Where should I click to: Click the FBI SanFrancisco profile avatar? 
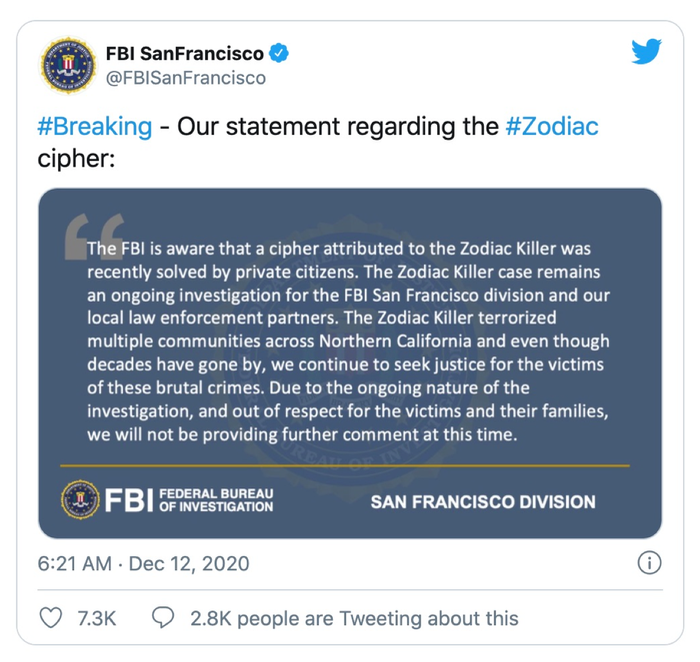(68, 64)
